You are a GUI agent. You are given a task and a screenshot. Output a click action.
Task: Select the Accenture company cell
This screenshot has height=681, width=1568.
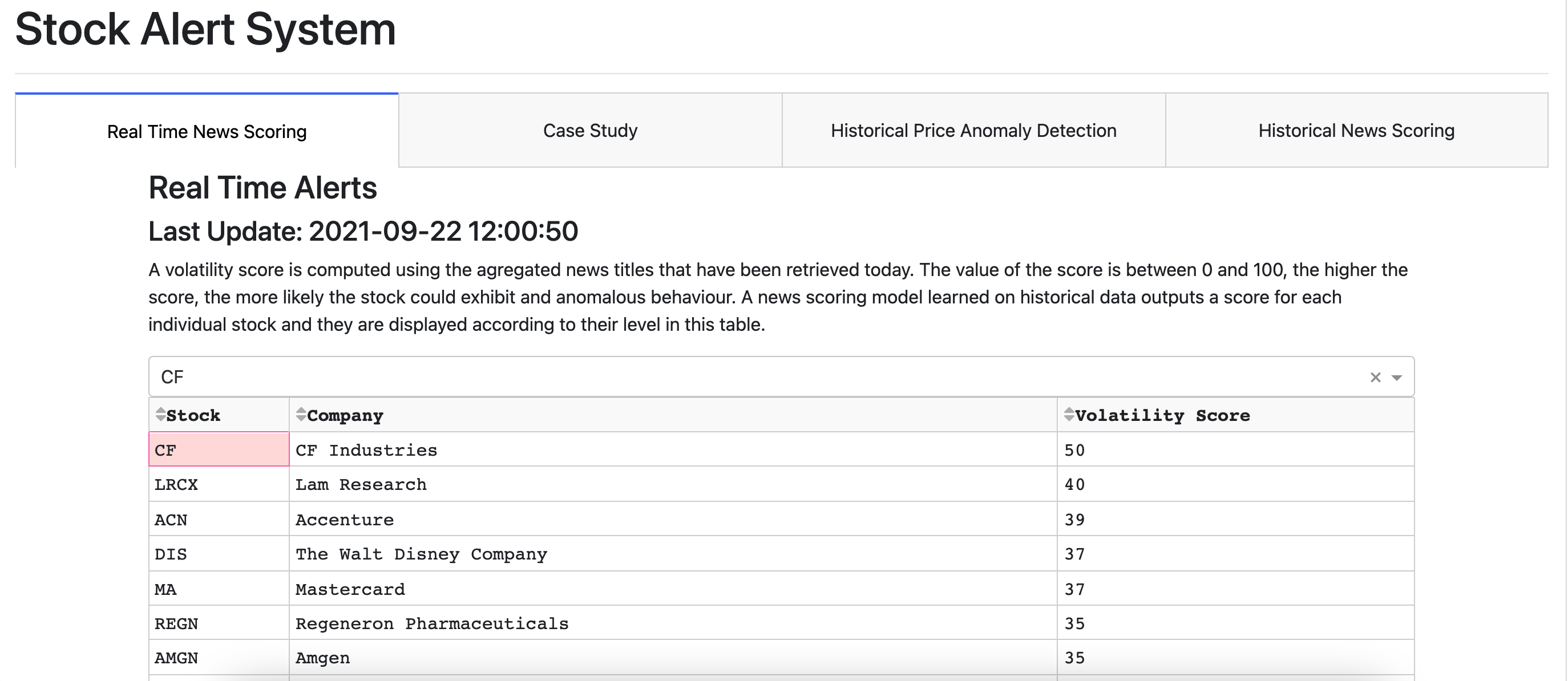click(673, 518)
